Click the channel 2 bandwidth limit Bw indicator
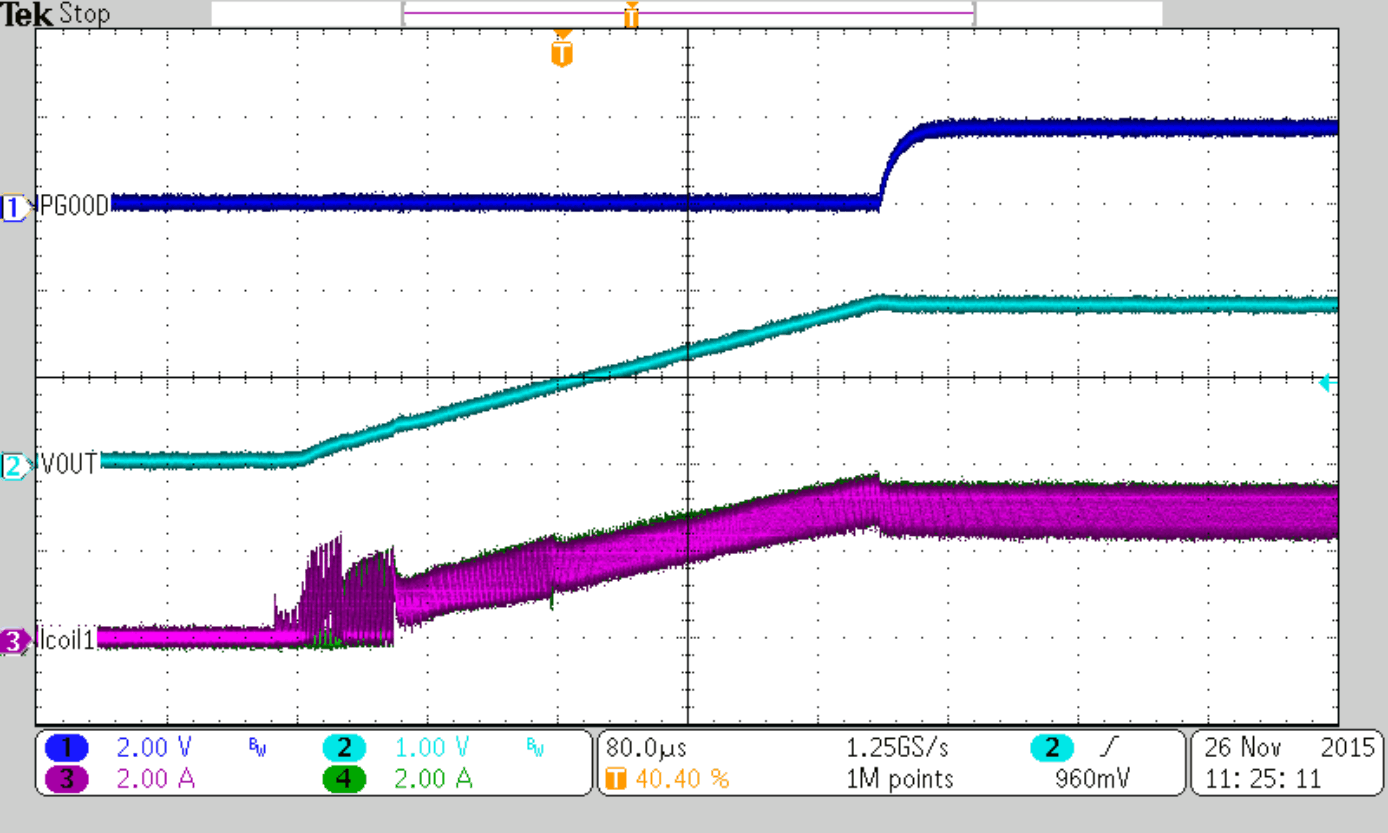The height and width of the screenshot is (833, 1388). [537, 745]
